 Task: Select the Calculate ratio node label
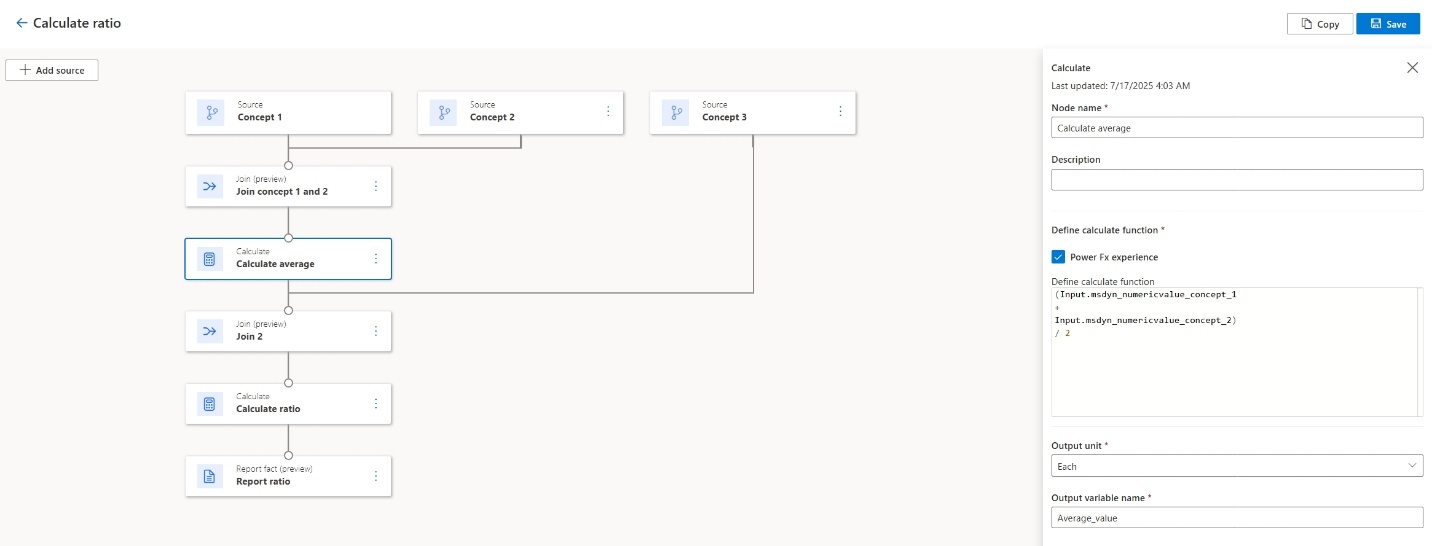pos(268,409)
